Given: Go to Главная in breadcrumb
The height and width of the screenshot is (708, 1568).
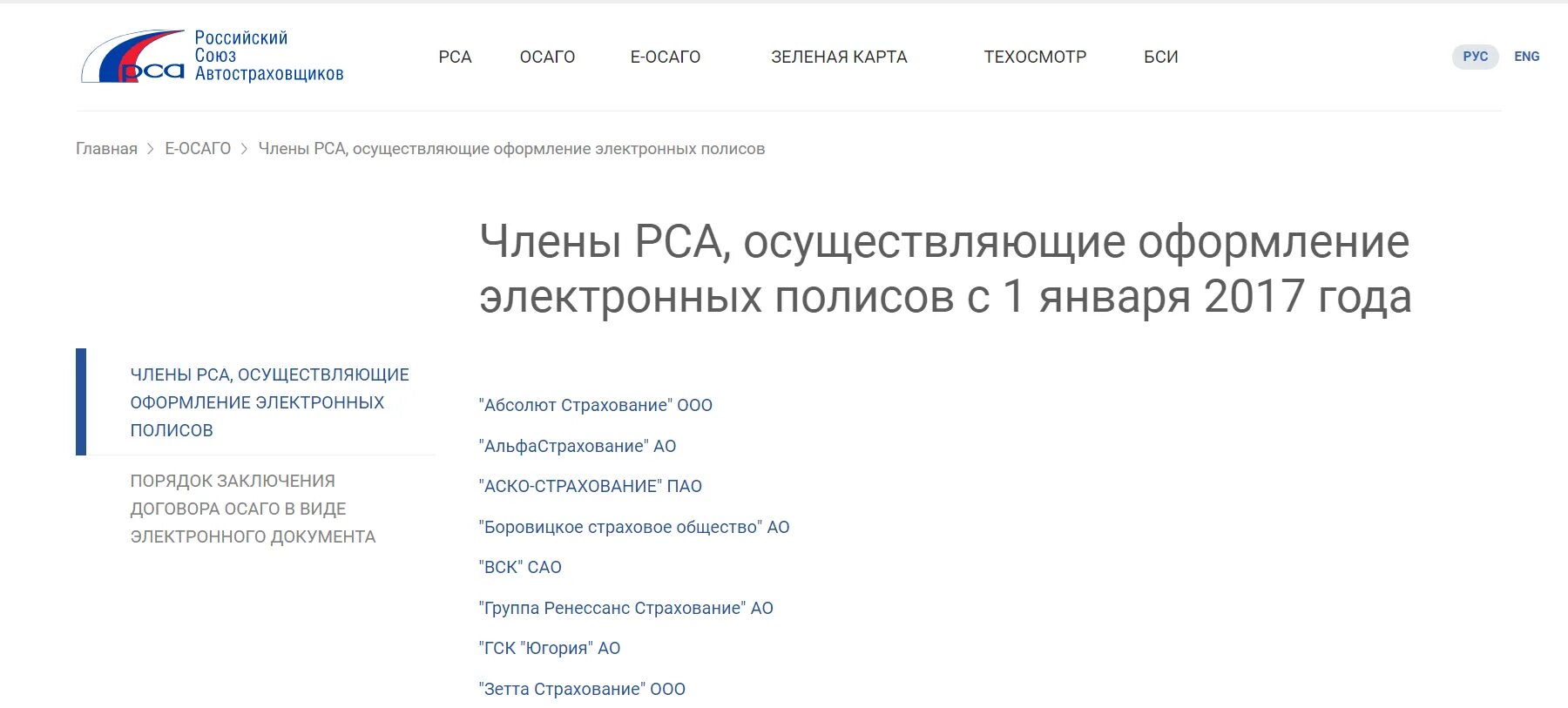Looking at the screenshot, I should click(x=106, y=149).
